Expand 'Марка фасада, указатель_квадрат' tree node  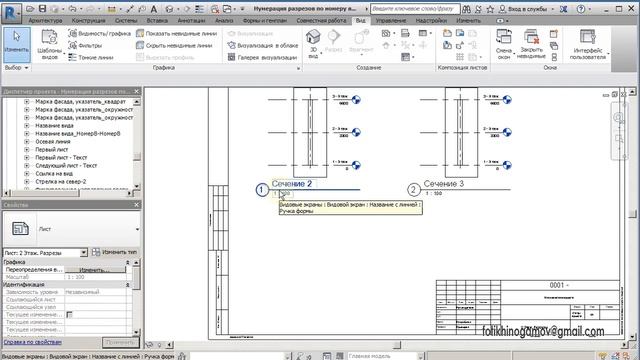tap(27, 102)
